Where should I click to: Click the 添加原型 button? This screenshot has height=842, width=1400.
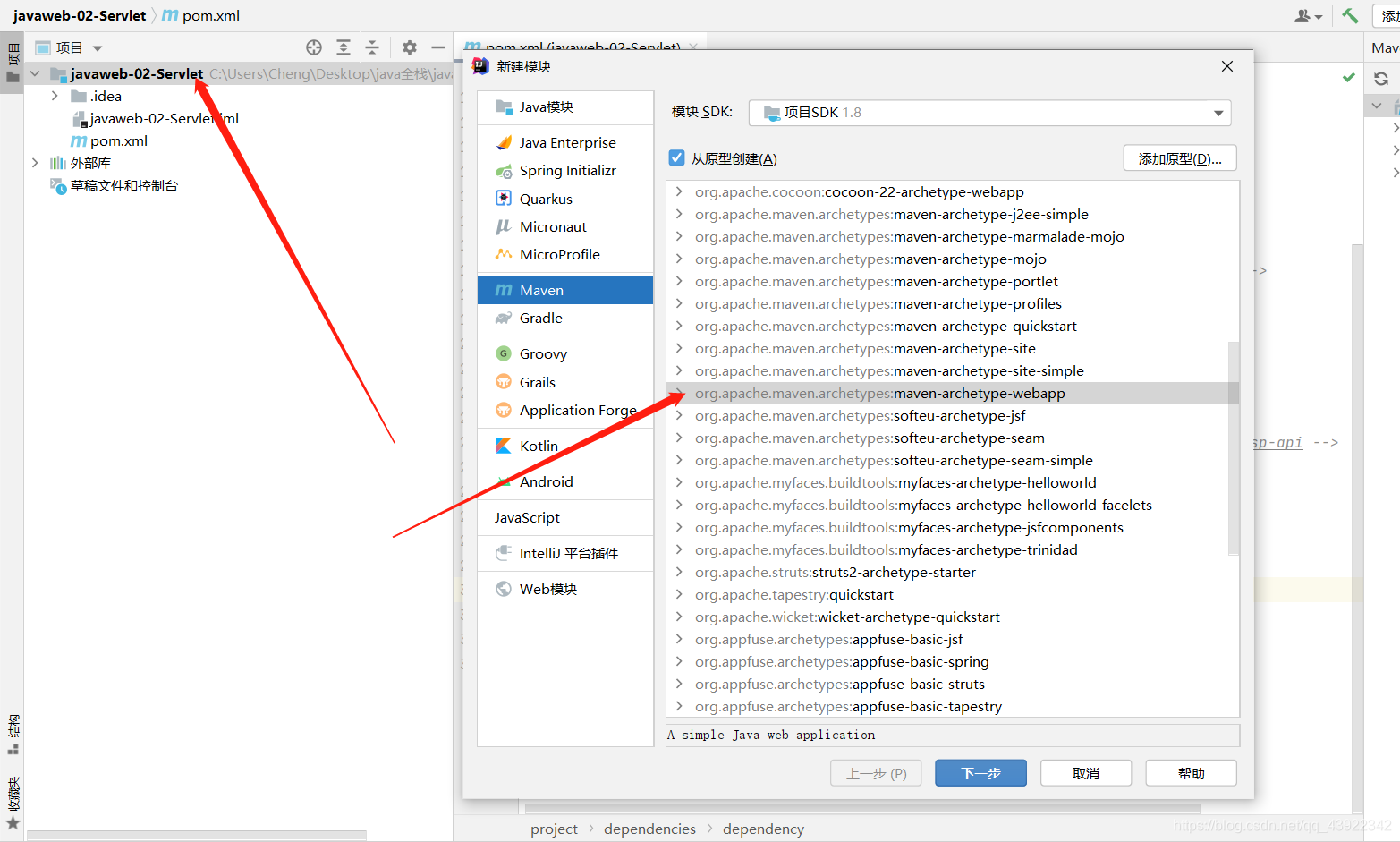(1180, 158)
